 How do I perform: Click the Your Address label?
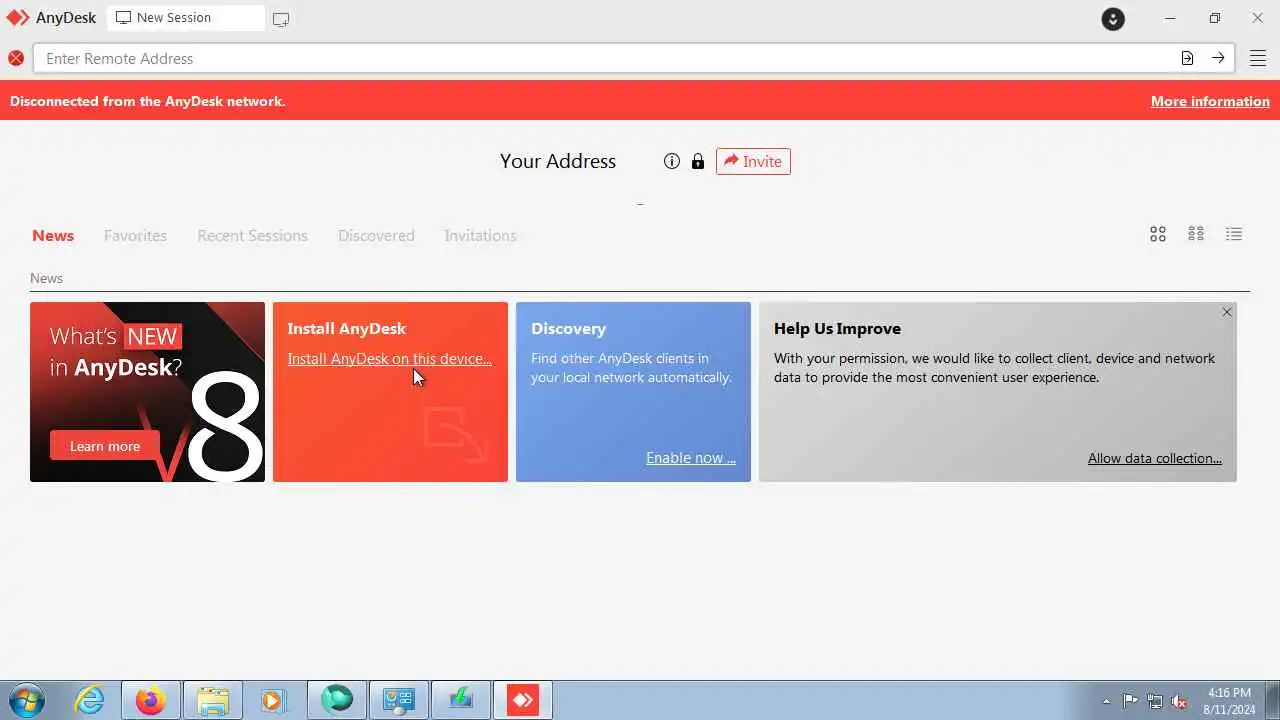point(558,161)
